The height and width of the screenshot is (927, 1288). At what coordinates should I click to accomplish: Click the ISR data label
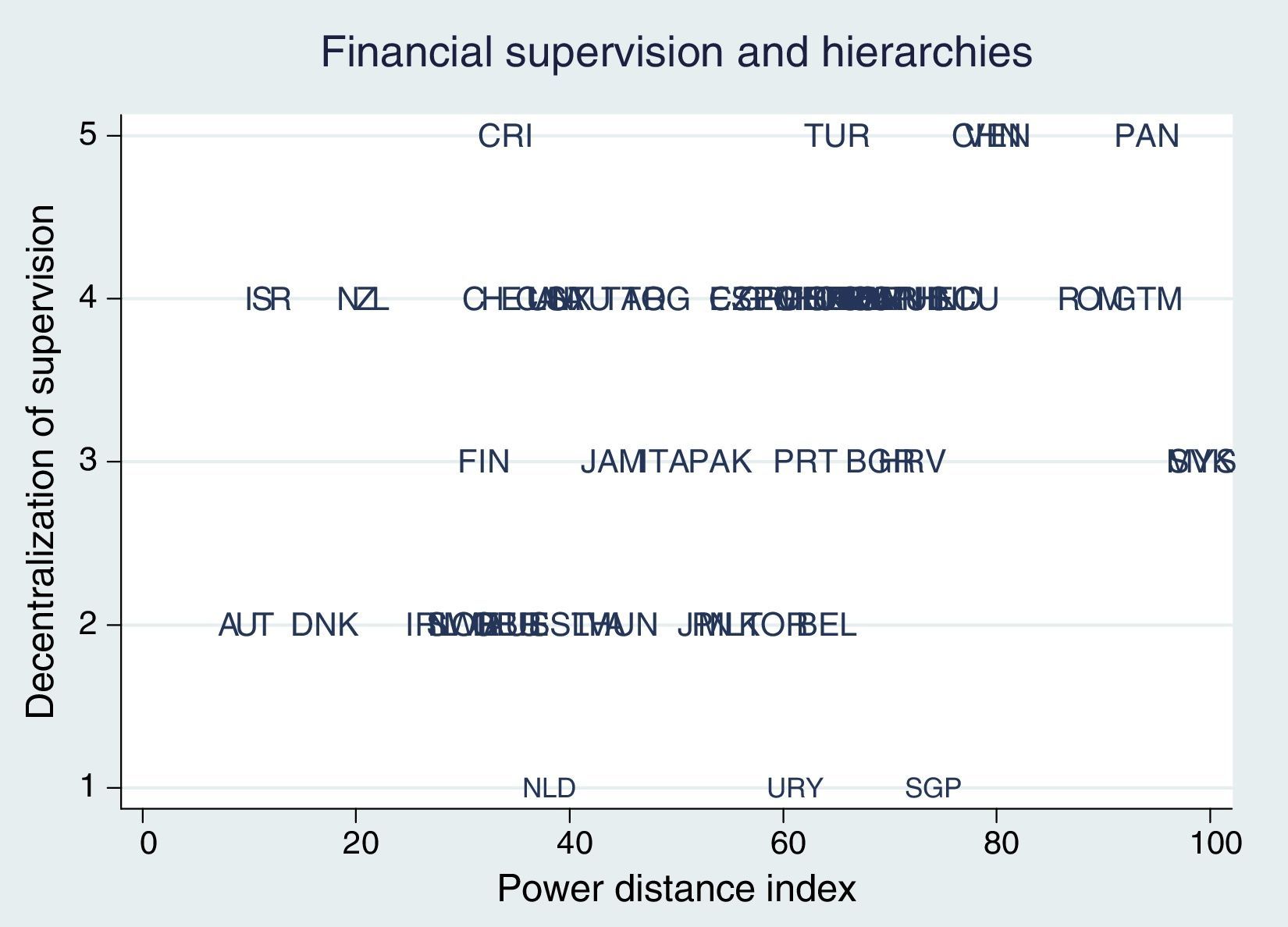point(268,300)
